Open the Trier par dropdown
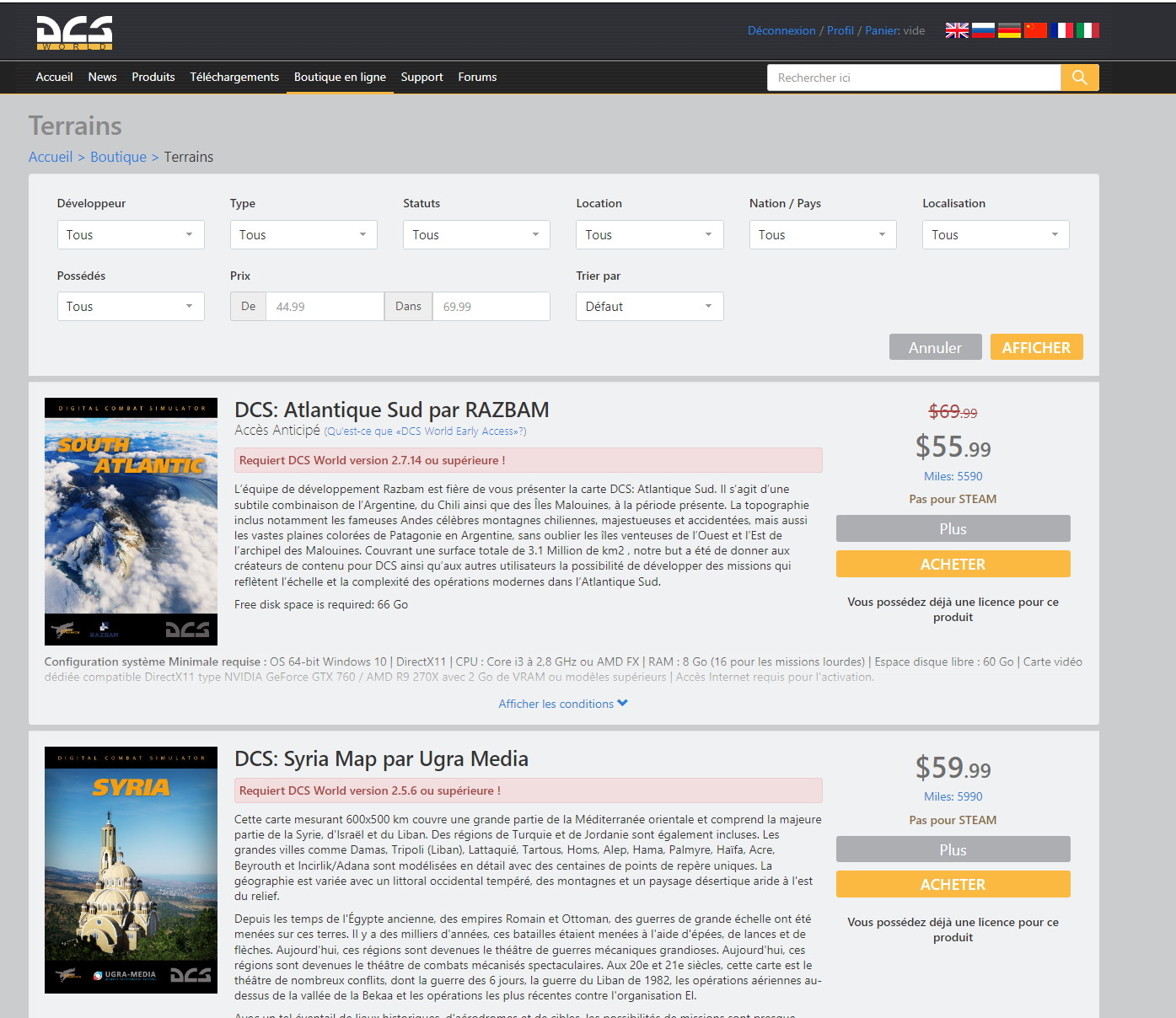Screen dimensions: 1176x1018 pyautogui.click(x=650, y=306)
